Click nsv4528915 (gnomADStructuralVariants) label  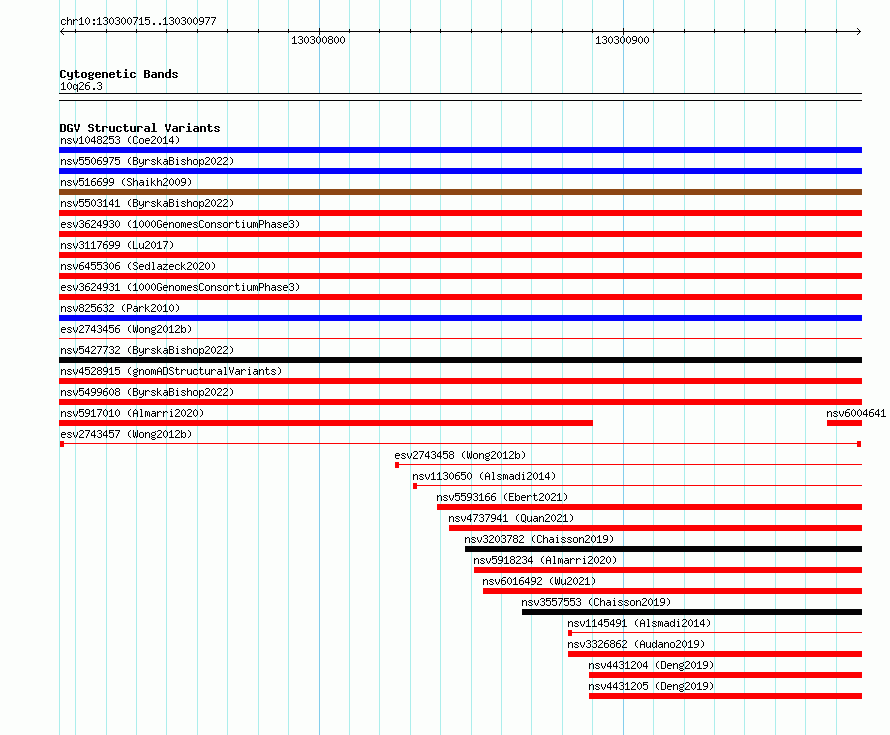click(171, 371)
